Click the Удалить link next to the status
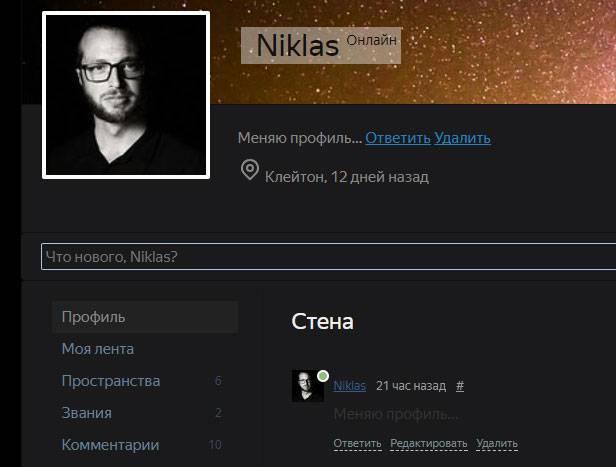 click(462, 138)
